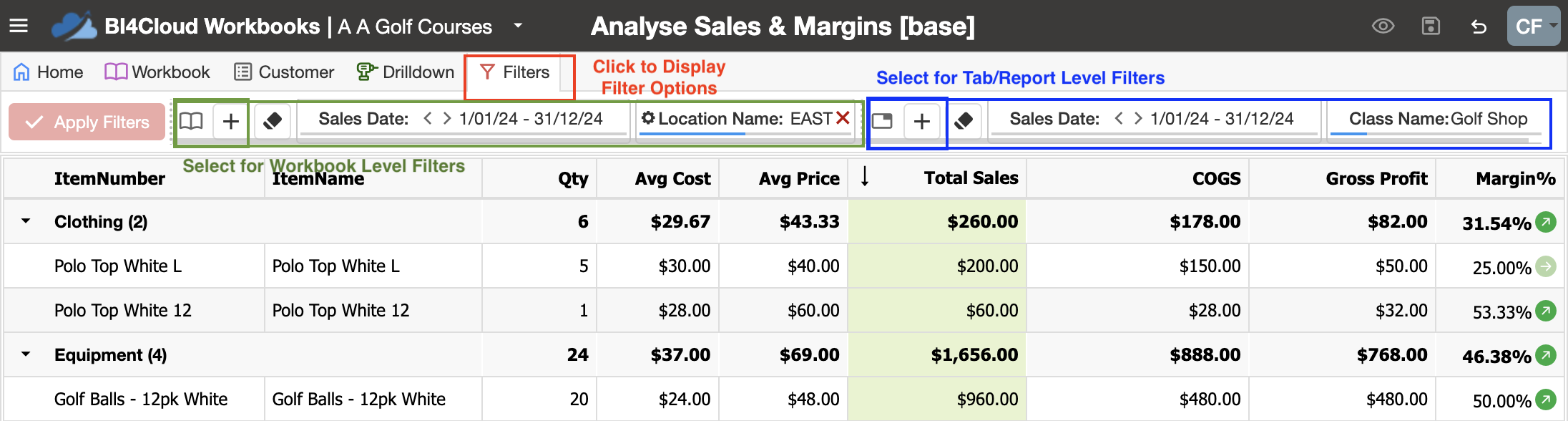Add a tab level filter with plus
Image resolution: width=1568 pixels, height=421 pixels.
point(921,121)
